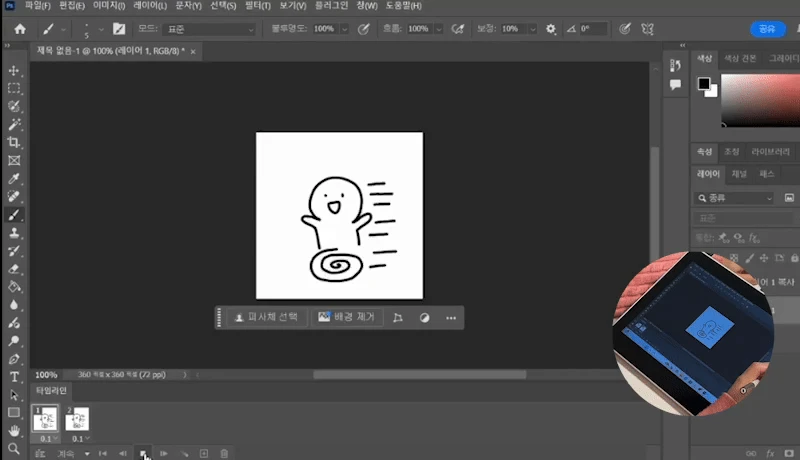Click the foreground color swatch

pos(704,84)
